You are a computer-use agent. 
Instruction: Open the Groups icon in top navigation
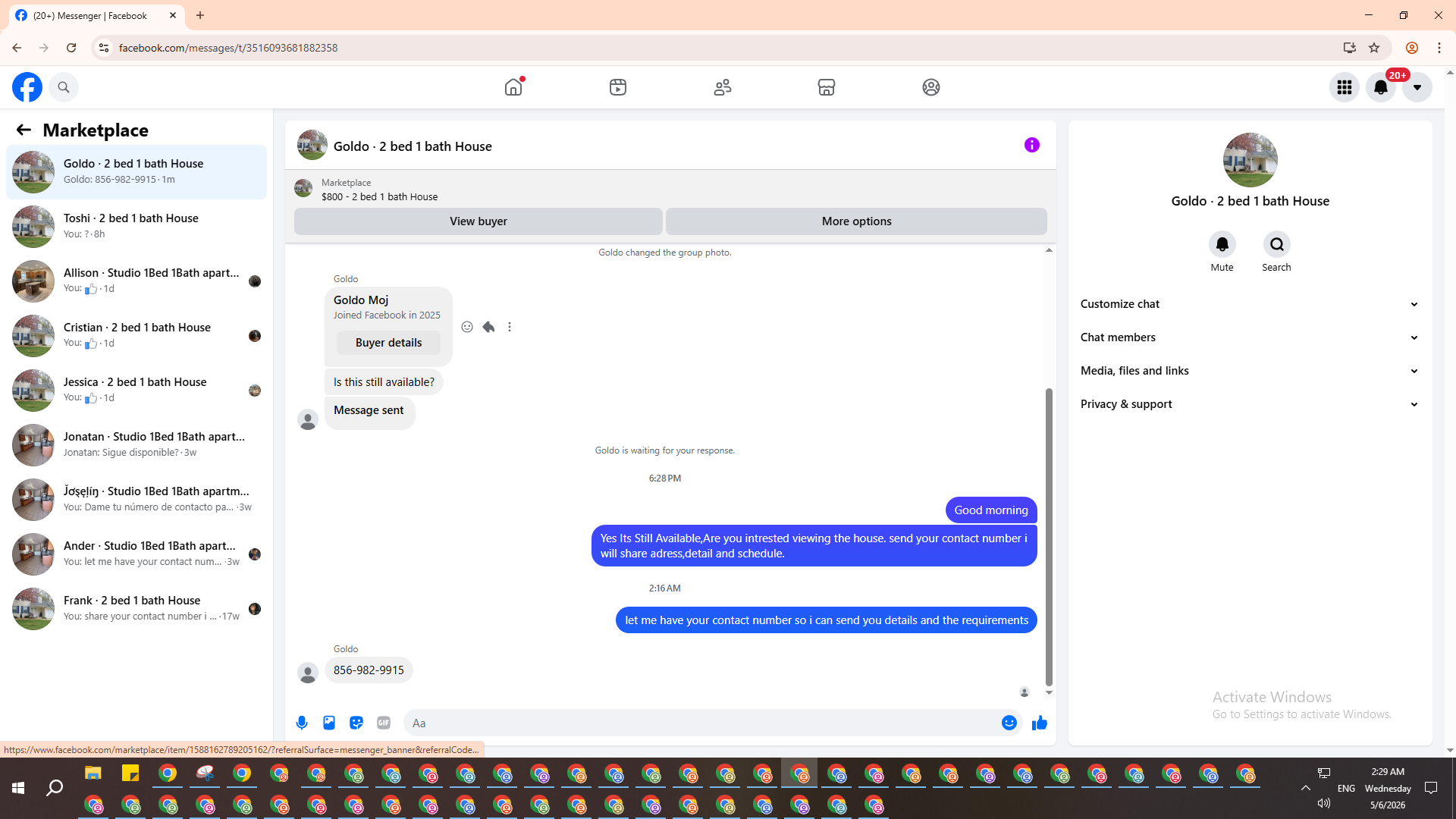click(x=931, y=87)
